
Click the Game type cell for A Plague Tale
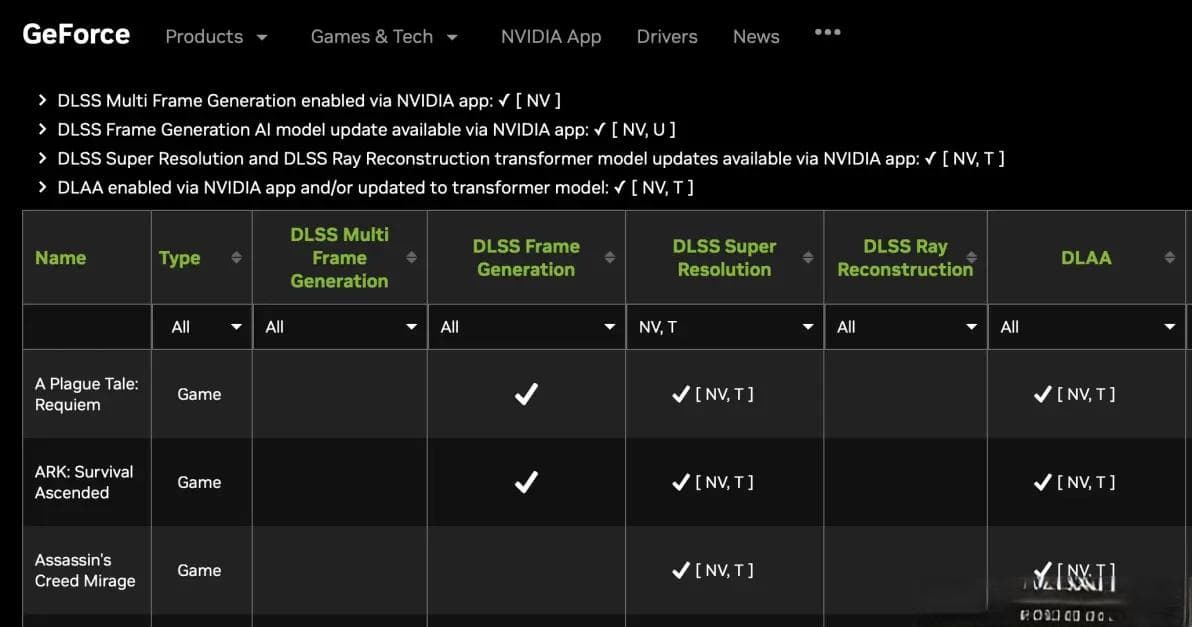[199, 394]
